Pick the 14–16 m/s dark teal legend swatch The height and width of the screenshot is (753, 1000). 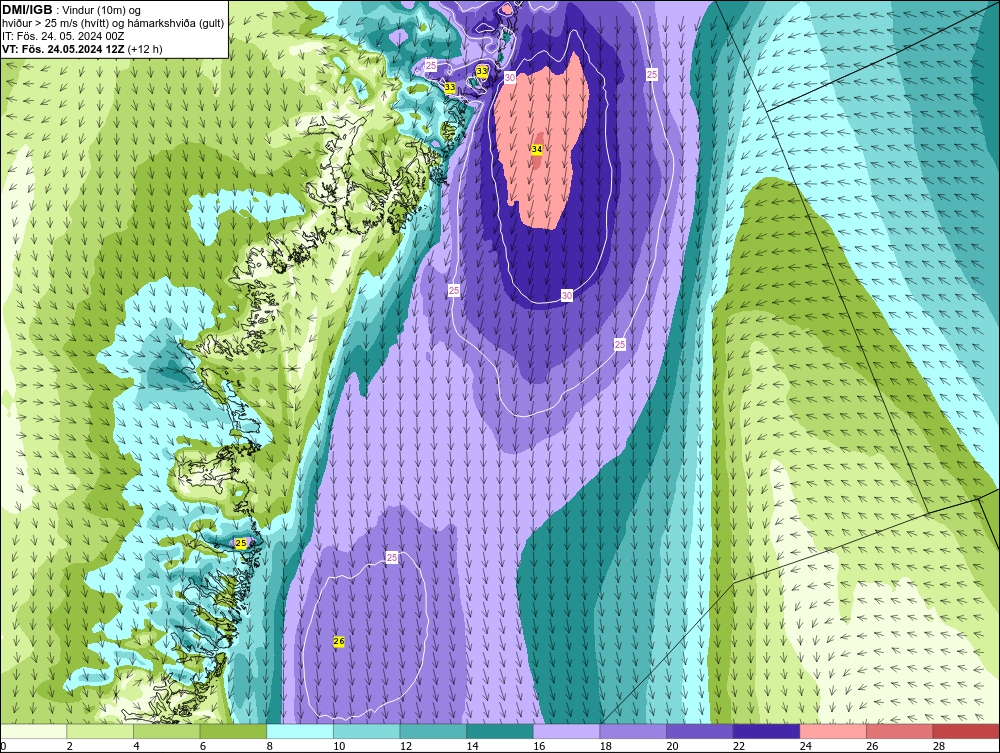[499, 731]
